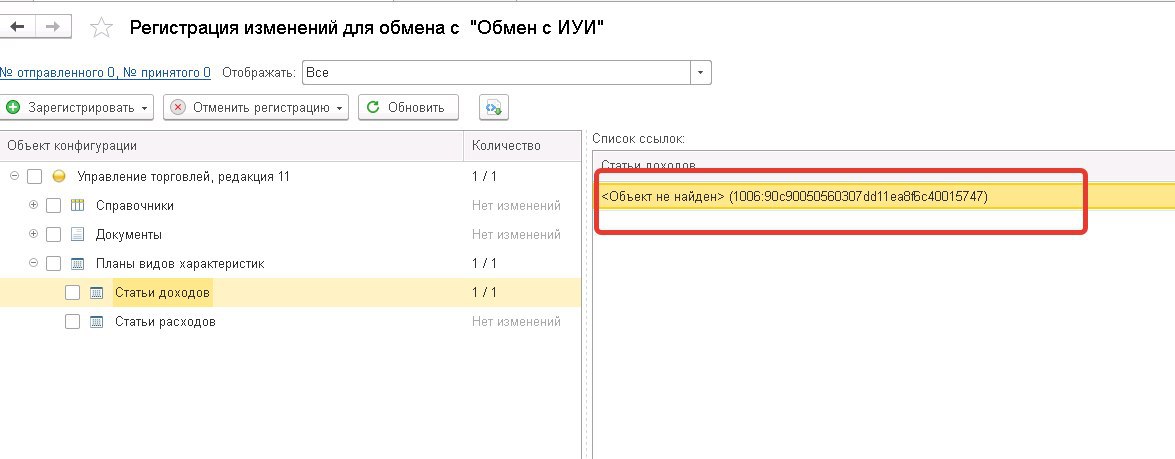Click Нет изменений in the Документы row
Screen dimensions: 1175x459
516,234
